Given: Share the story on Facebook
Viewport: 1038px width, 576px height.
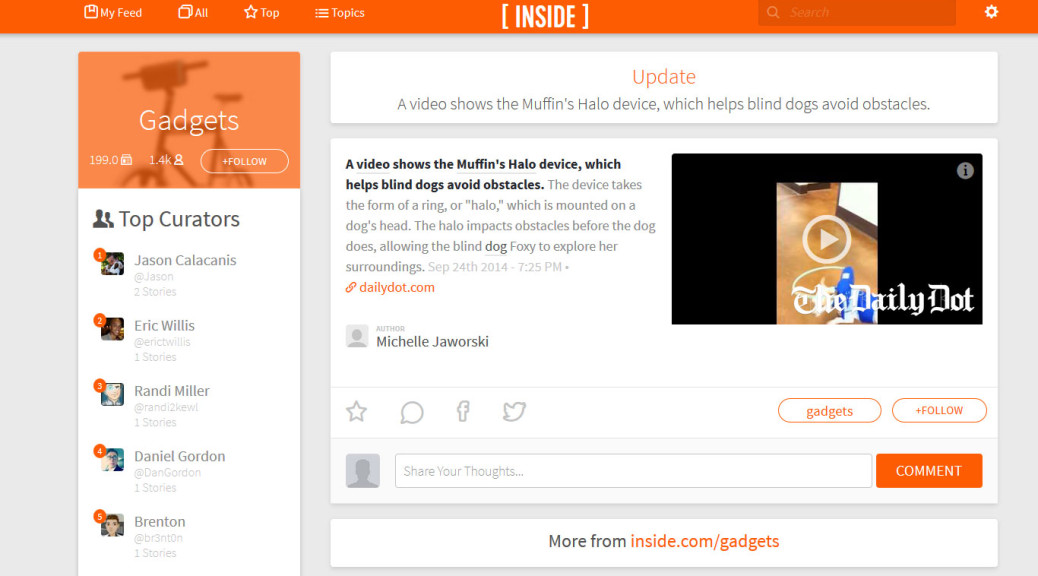Looking at the screenshot, I should point(463,411).
